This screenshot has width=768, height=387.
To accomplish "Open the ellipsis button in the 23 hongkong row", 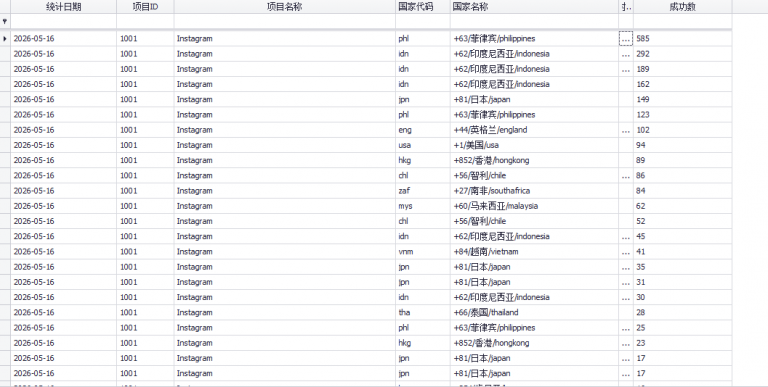I will tap(626, 343).
